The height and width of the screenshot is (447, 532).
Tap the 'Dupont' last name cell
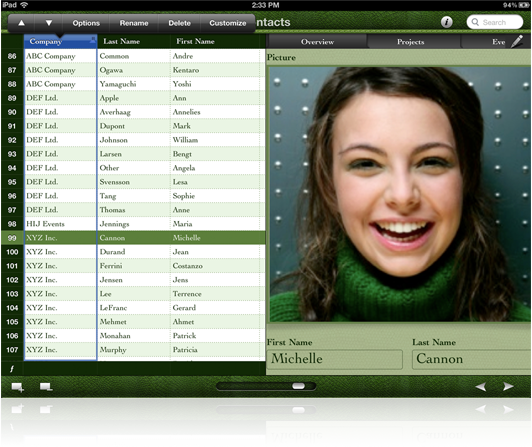tap(134, 126)
